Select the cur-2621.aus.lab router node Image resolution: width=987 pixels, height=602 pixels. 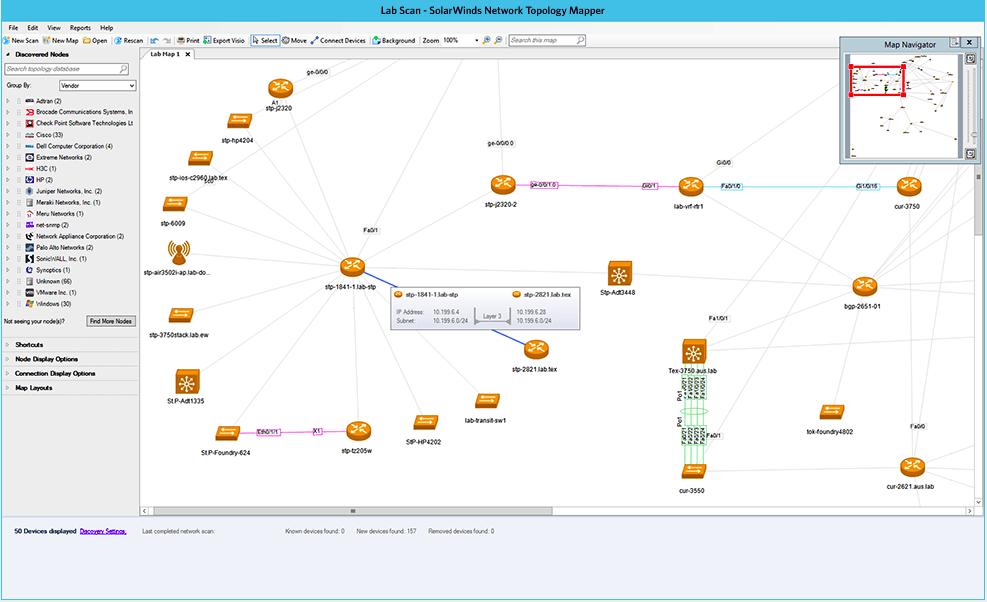click(x=911, y=467)
